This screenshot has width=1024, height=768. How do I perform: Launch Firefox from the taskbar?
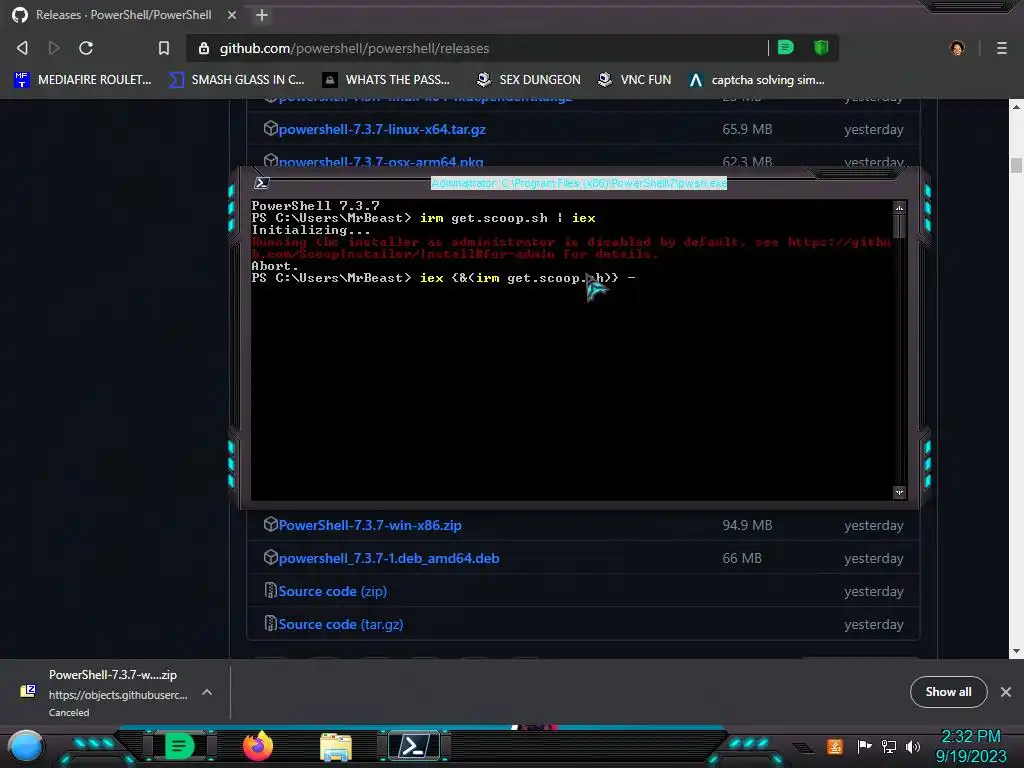257,746
